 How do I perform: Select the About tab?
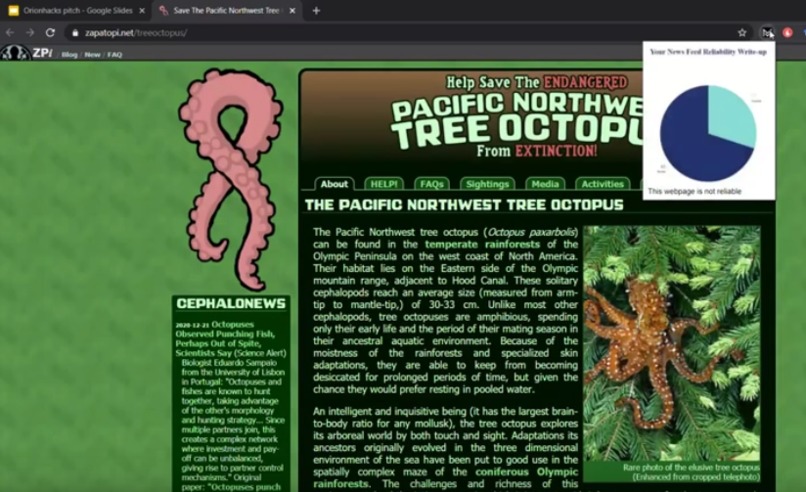pos(334,184)
